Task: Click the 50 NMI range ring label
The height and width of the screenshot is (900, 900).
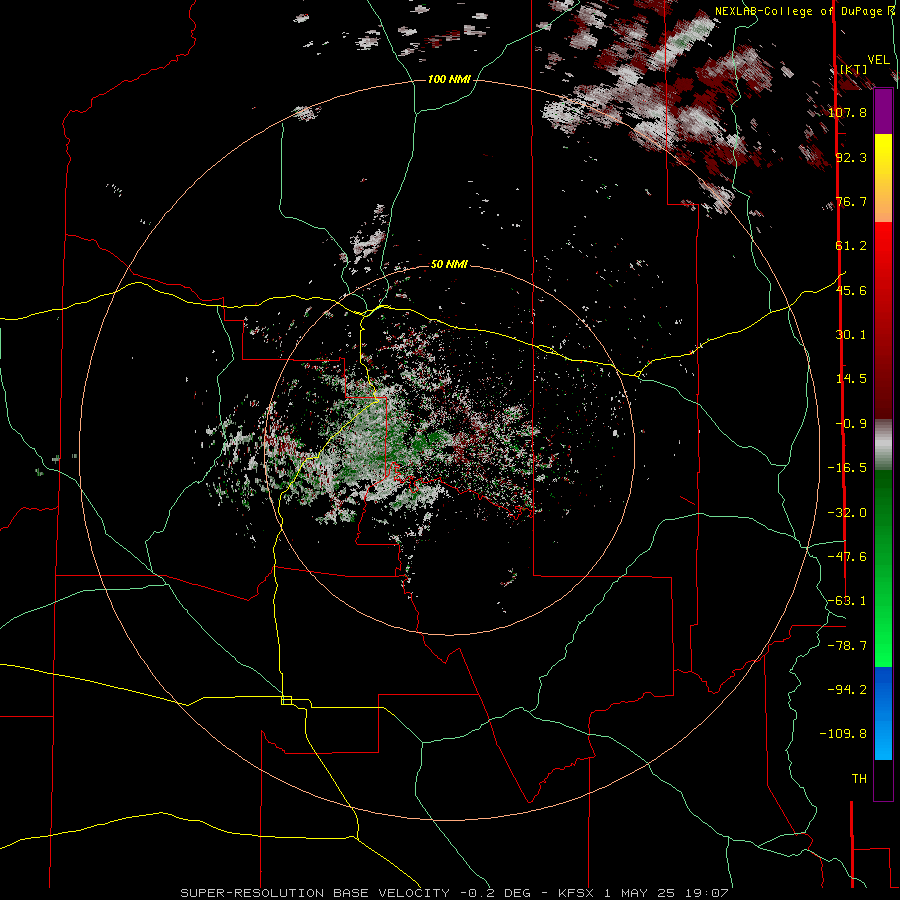Action: click(449, 264)
